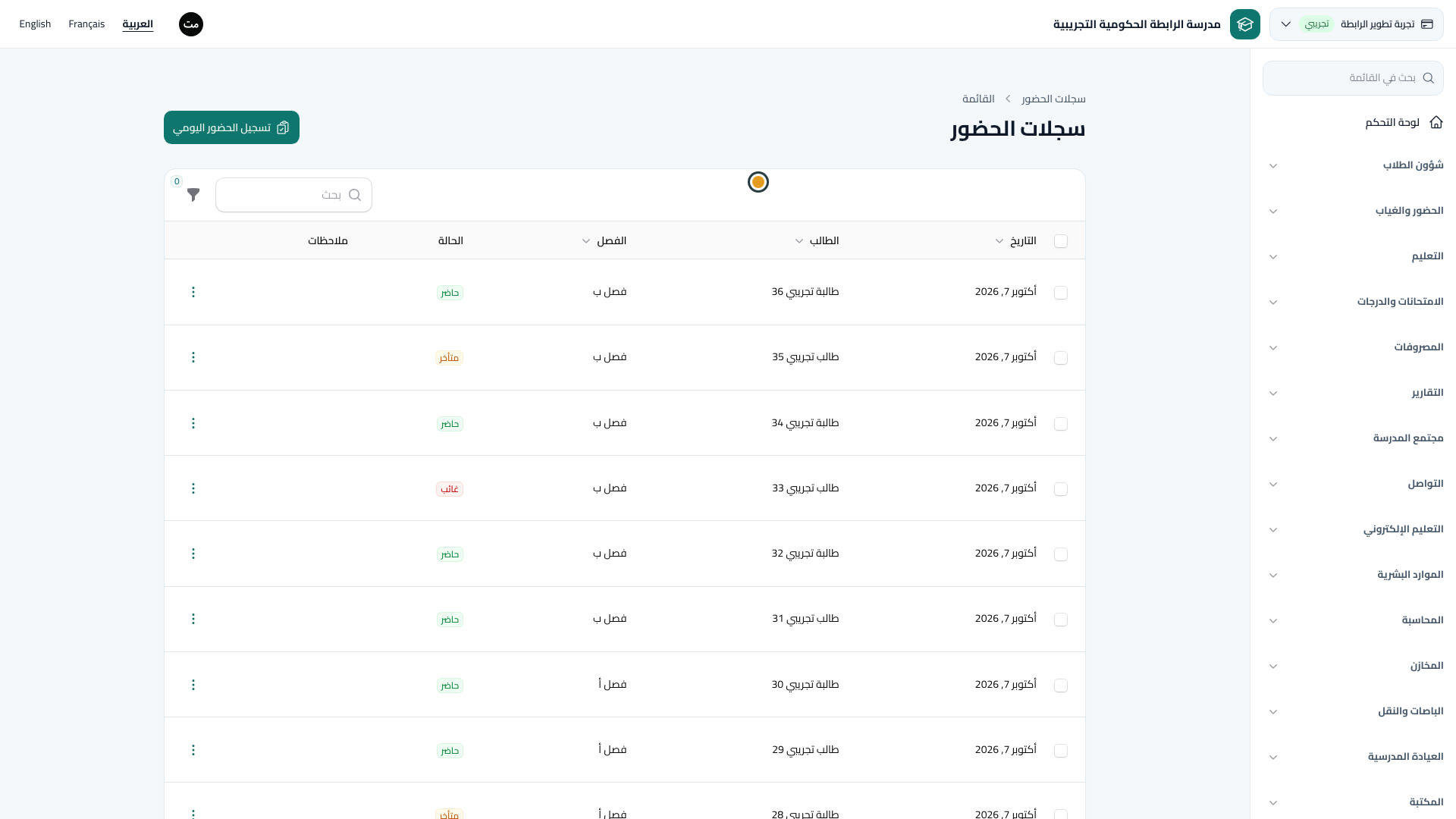Screen dimensions: 1456x819
Task: Select the checkbox for طالبة تجريبي 32
Action: pyautogui.click(x=1061, y=554)
